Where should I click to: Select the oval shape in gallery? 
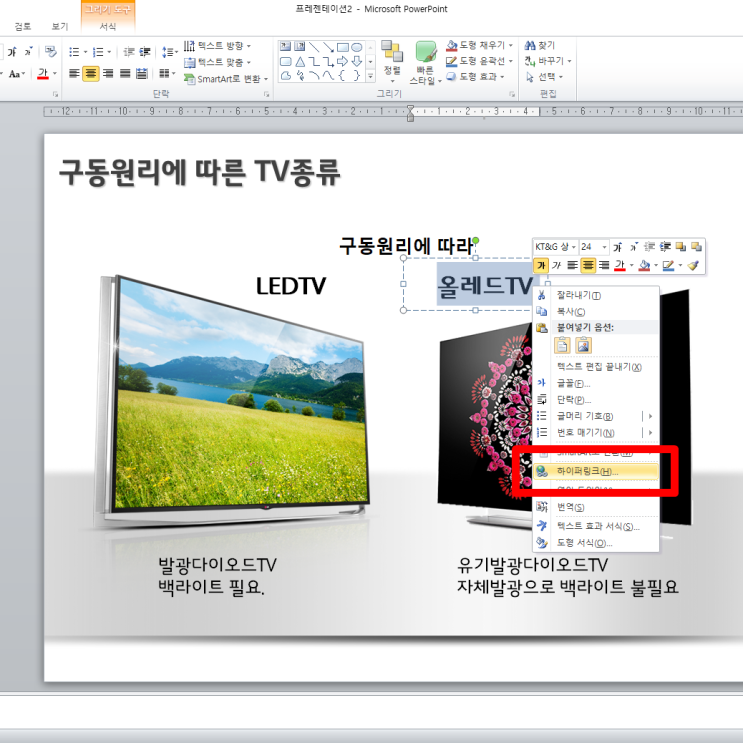point(357,46)
